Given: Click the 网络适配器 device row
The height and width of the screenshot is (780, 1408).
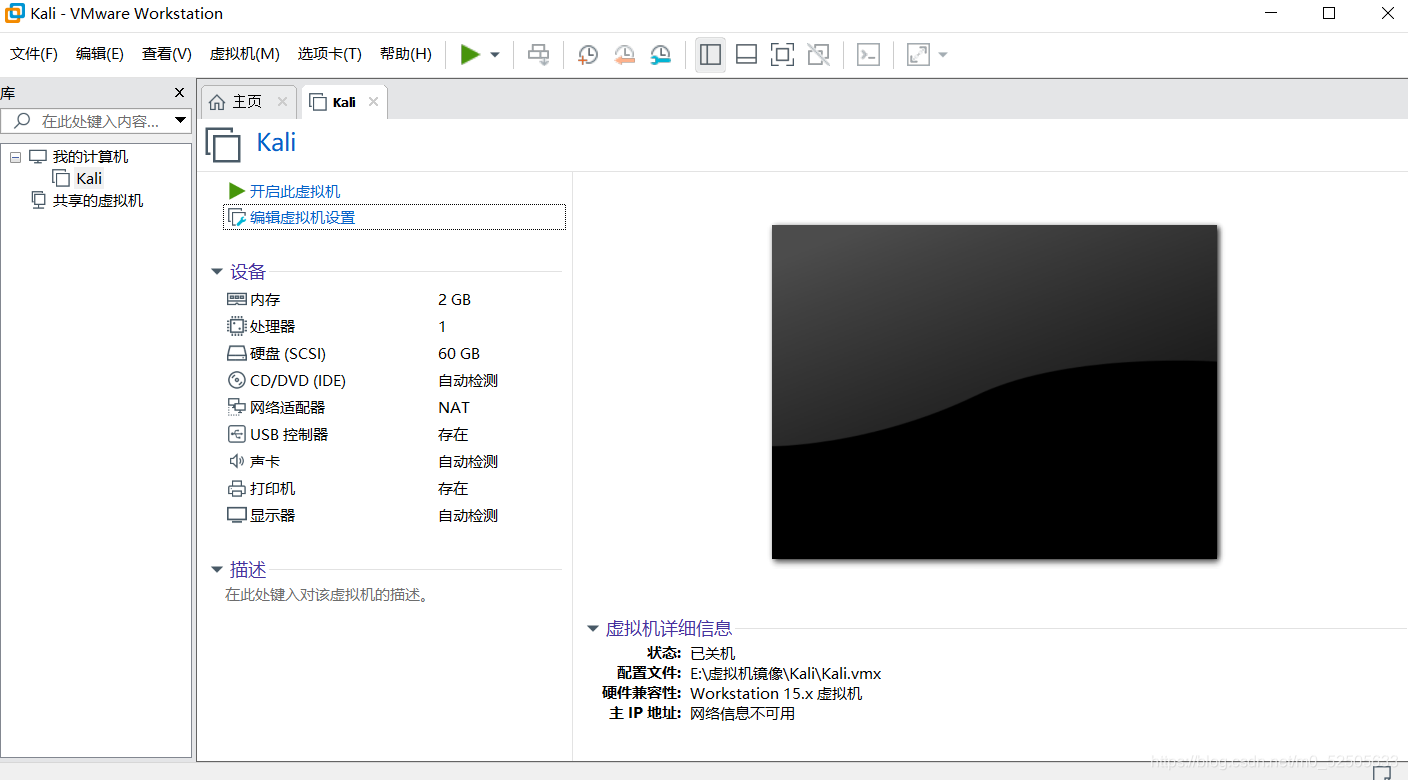Looking at the screenshot, I should pyautogui.click(x=393, y=407).
